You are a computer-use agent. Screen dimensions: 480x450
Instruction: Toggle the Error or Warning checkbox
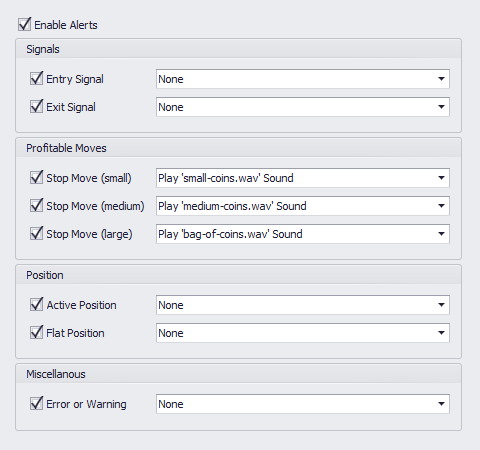click(x=36, y=404)
